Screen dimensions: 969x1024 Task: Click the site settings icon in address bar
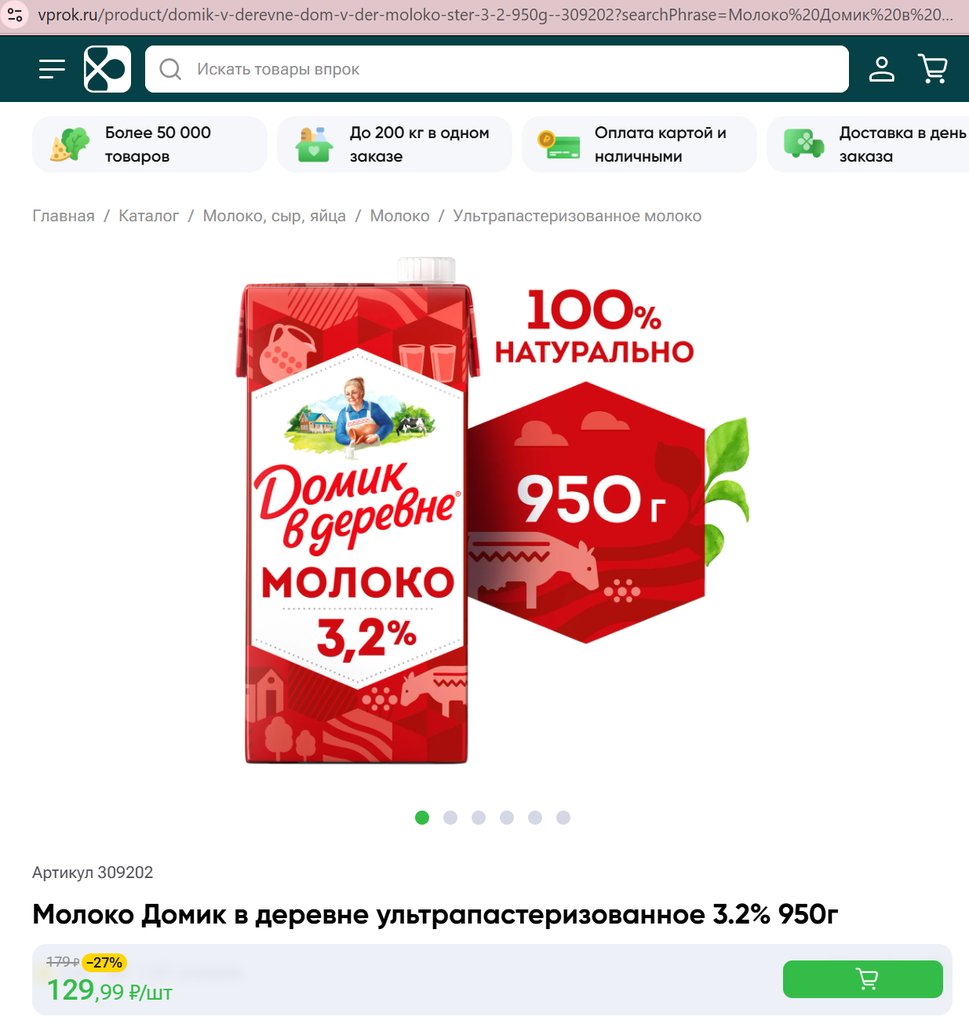(x=15, y=14)
